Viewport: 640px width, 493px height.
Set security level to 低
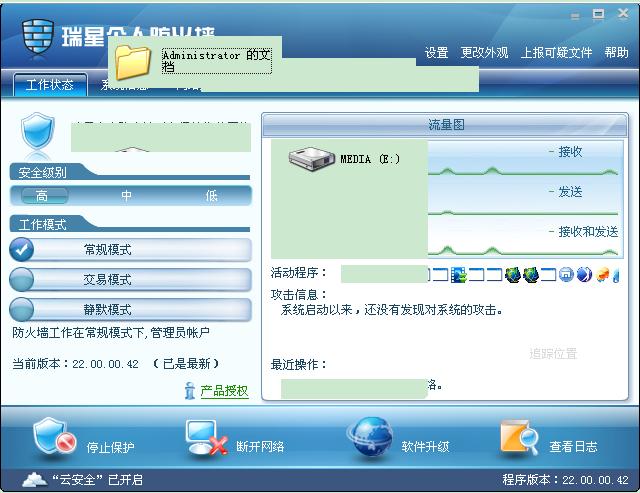(x=211, y=196)
